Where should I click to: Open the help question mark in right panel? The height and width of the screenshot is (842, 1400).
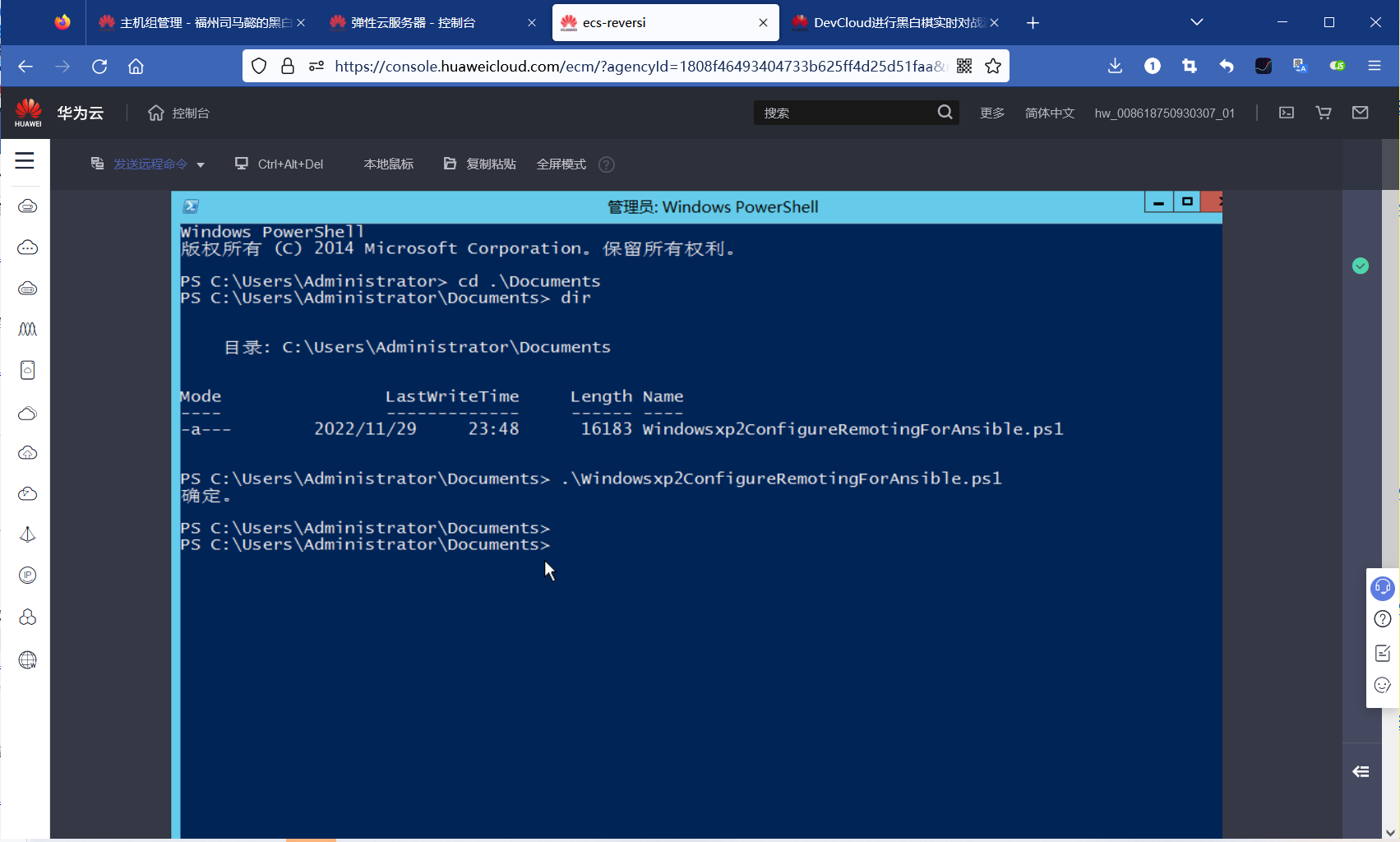(x=1383, y=619)
